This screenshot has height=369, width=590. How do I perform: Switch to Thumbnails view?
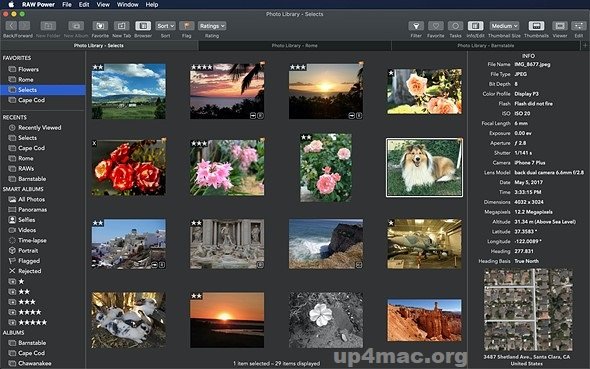pyautogui.click(x=536, y=26)
